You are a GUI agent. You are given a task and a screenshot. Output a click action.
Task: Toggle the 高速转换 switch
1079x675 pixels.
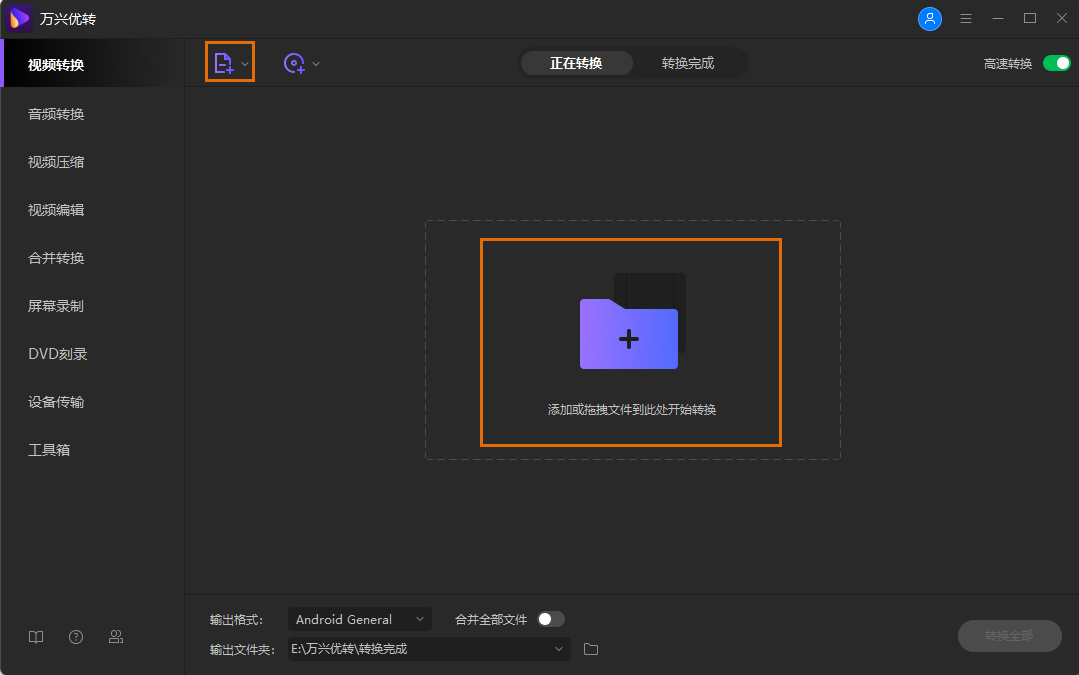[x=1055, y=62]
